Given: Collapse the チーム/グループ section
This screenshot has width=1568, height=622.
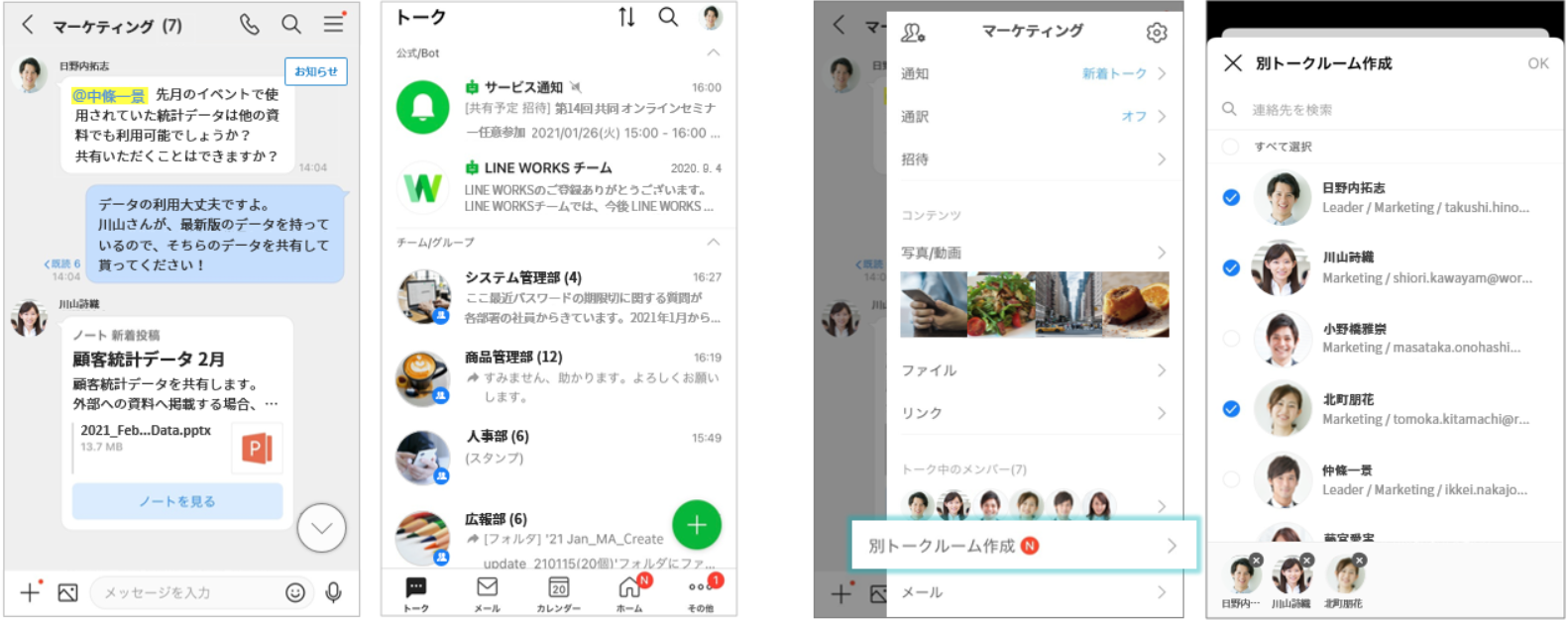Looking at the screenshot, I should (713, 242).
